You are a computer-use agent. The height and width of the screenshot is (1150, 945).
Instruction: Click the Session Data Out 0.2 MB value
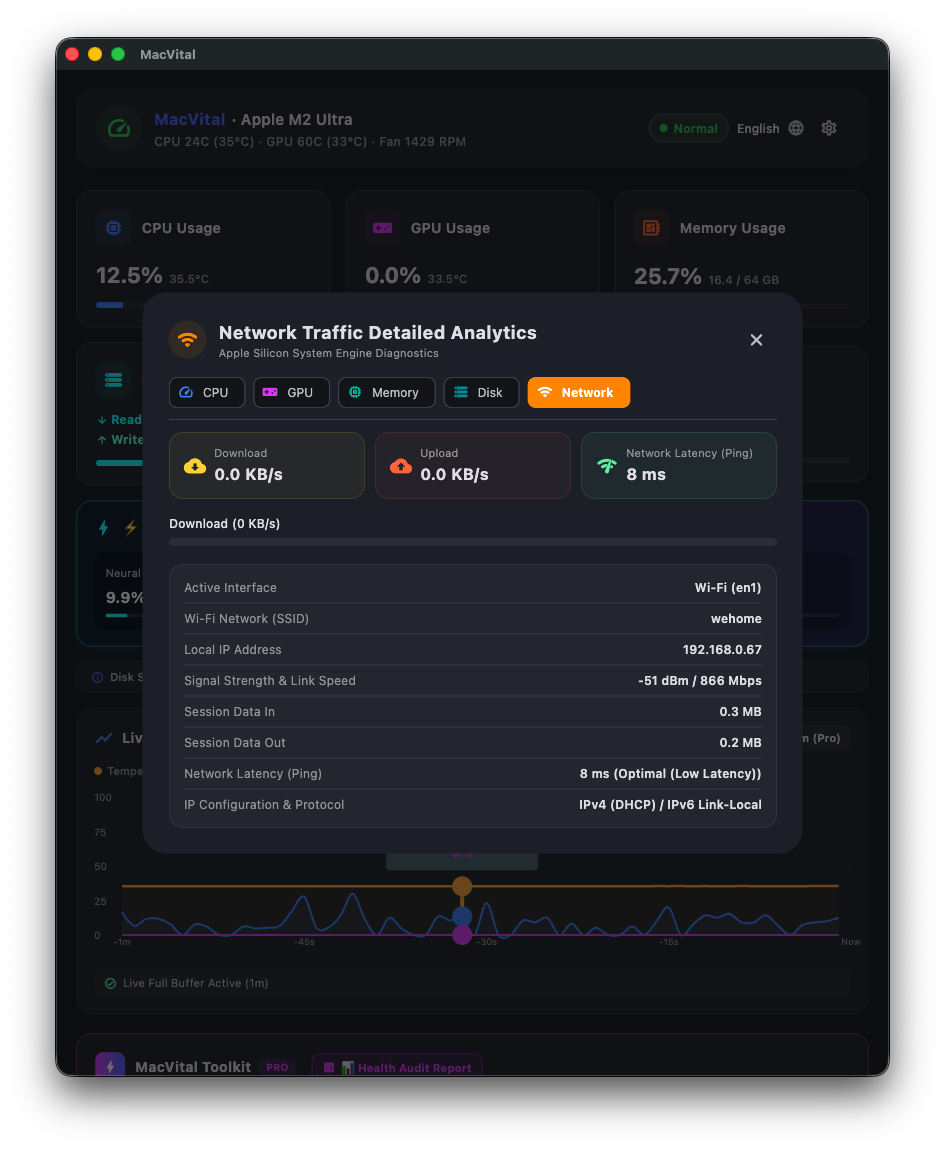tap(740, 742)
